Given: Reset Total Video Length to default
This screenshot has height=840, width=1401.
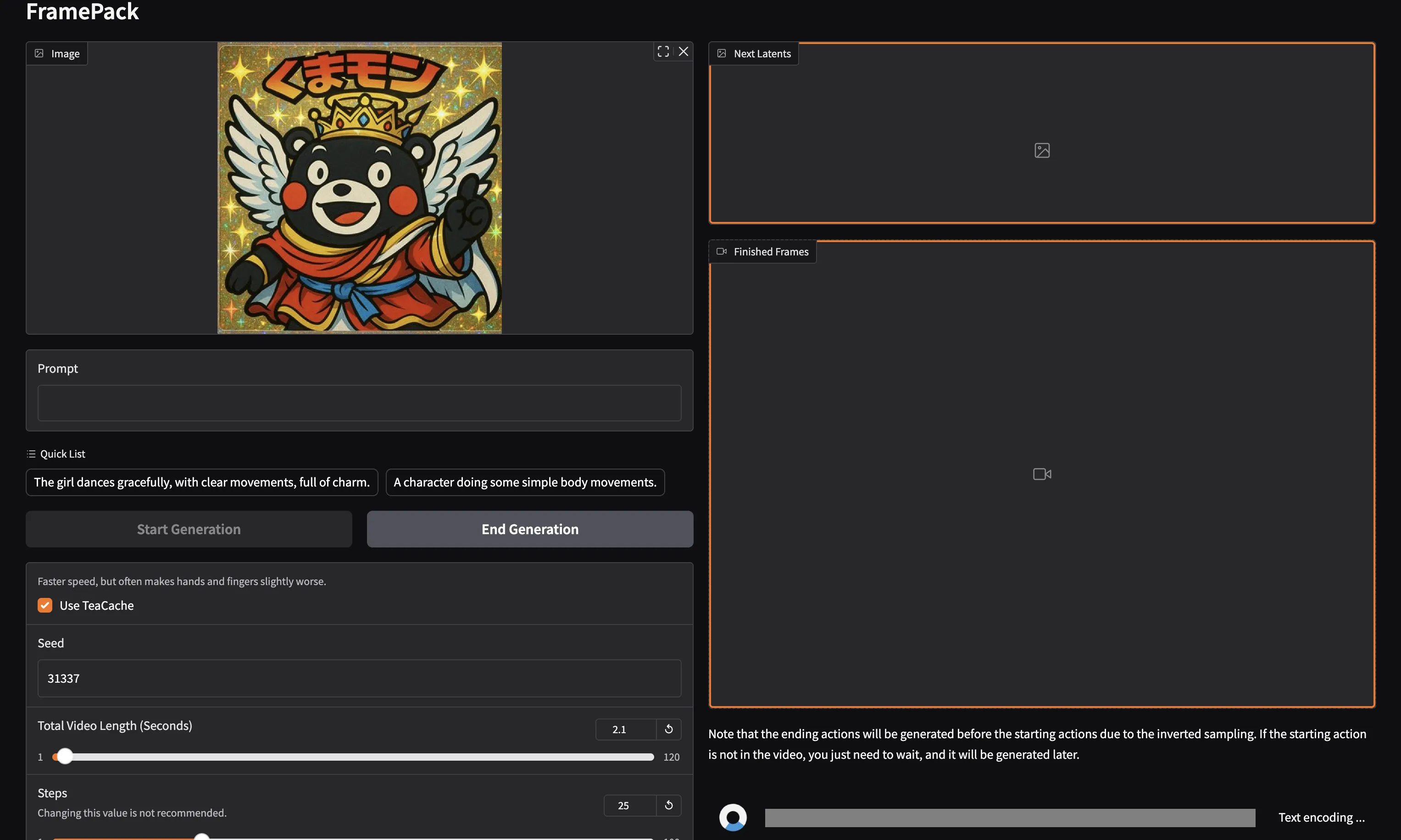Looking at the screenshot, I should coord(669,729).
